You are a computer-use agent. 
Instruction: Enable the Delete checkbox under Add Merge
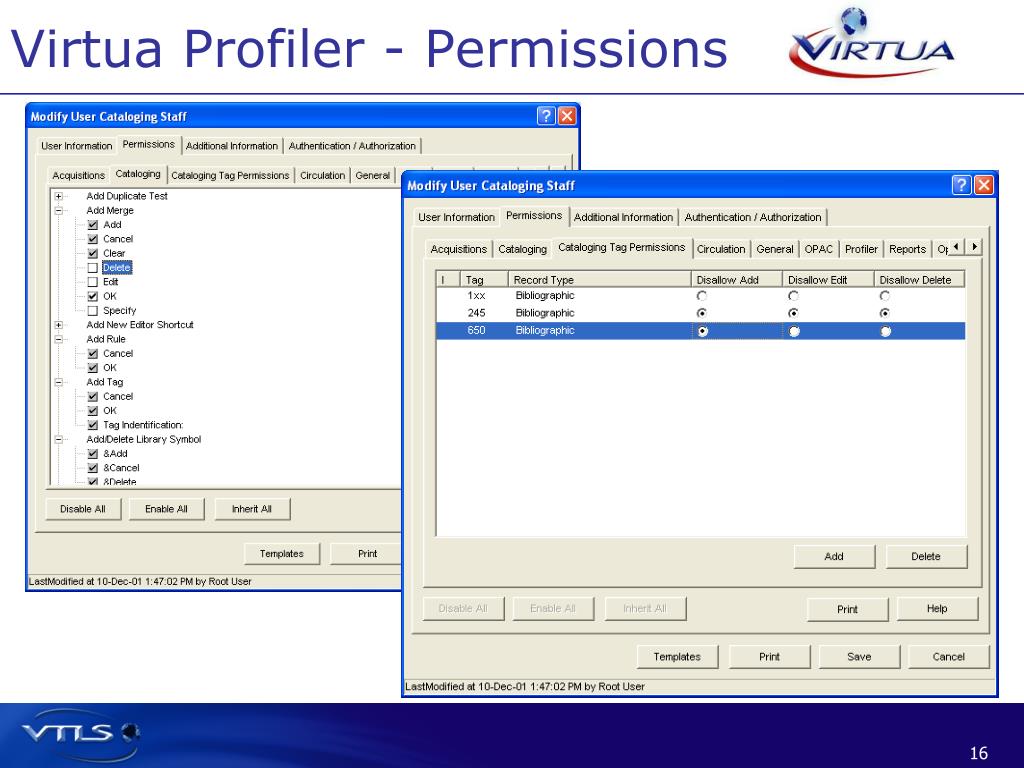[x=93, y=268]
